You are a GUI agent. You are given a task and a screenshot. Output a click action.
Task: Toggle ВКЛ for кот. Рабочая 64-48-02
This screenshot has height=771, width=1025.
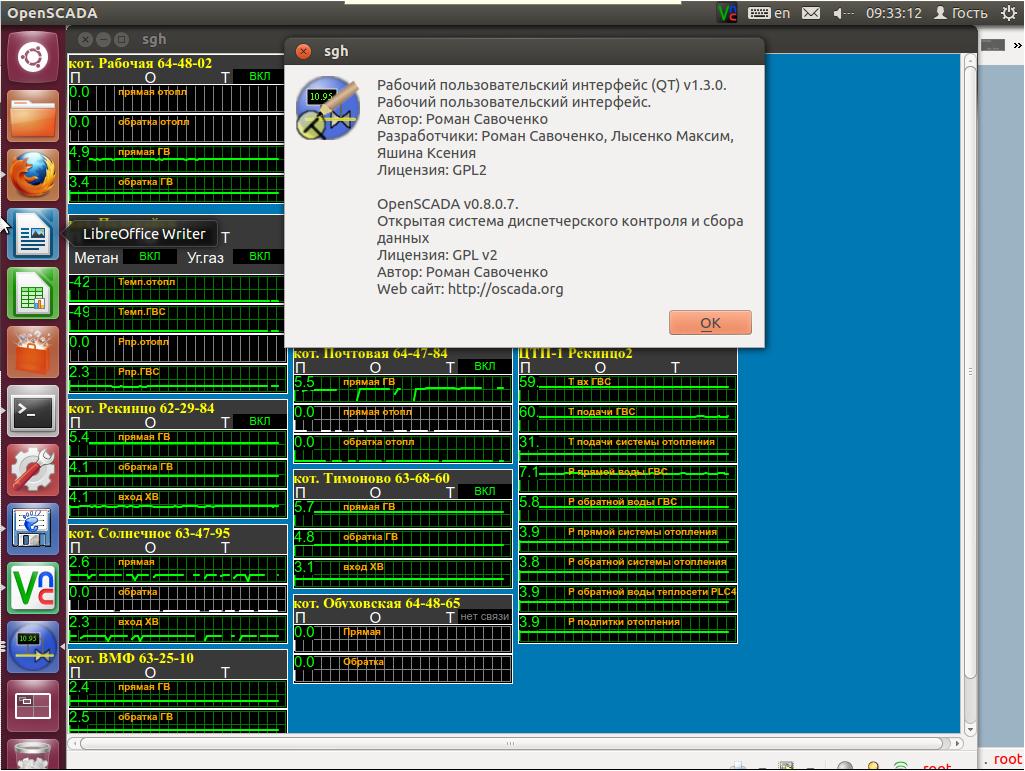coord(259,76)
